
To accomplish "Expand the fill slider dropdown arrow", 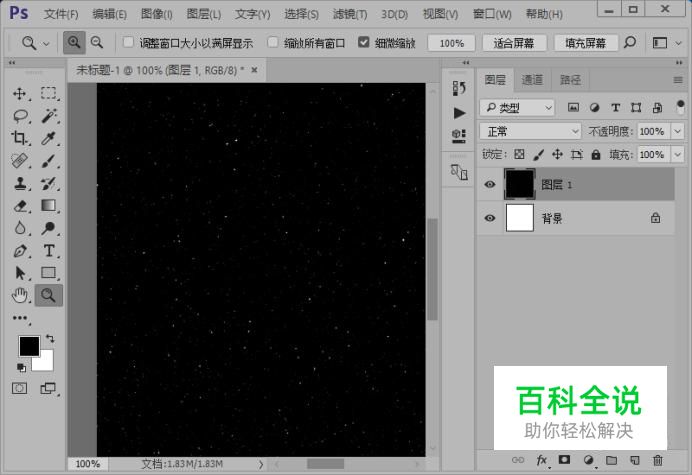I will (677, 155).
